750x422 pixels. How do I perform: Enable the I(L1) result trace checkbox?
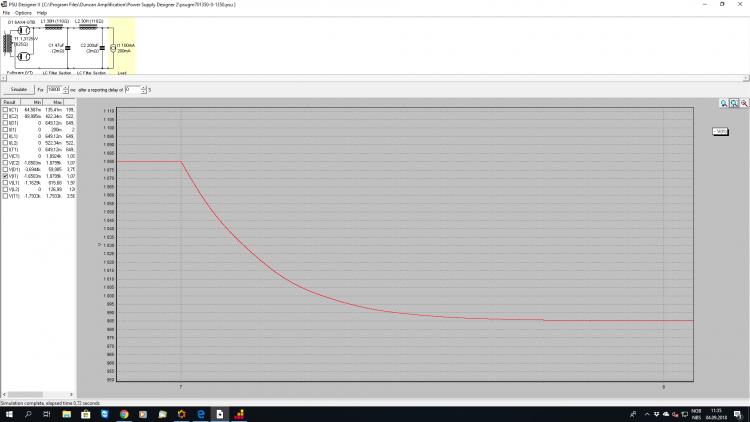(5, 136)
